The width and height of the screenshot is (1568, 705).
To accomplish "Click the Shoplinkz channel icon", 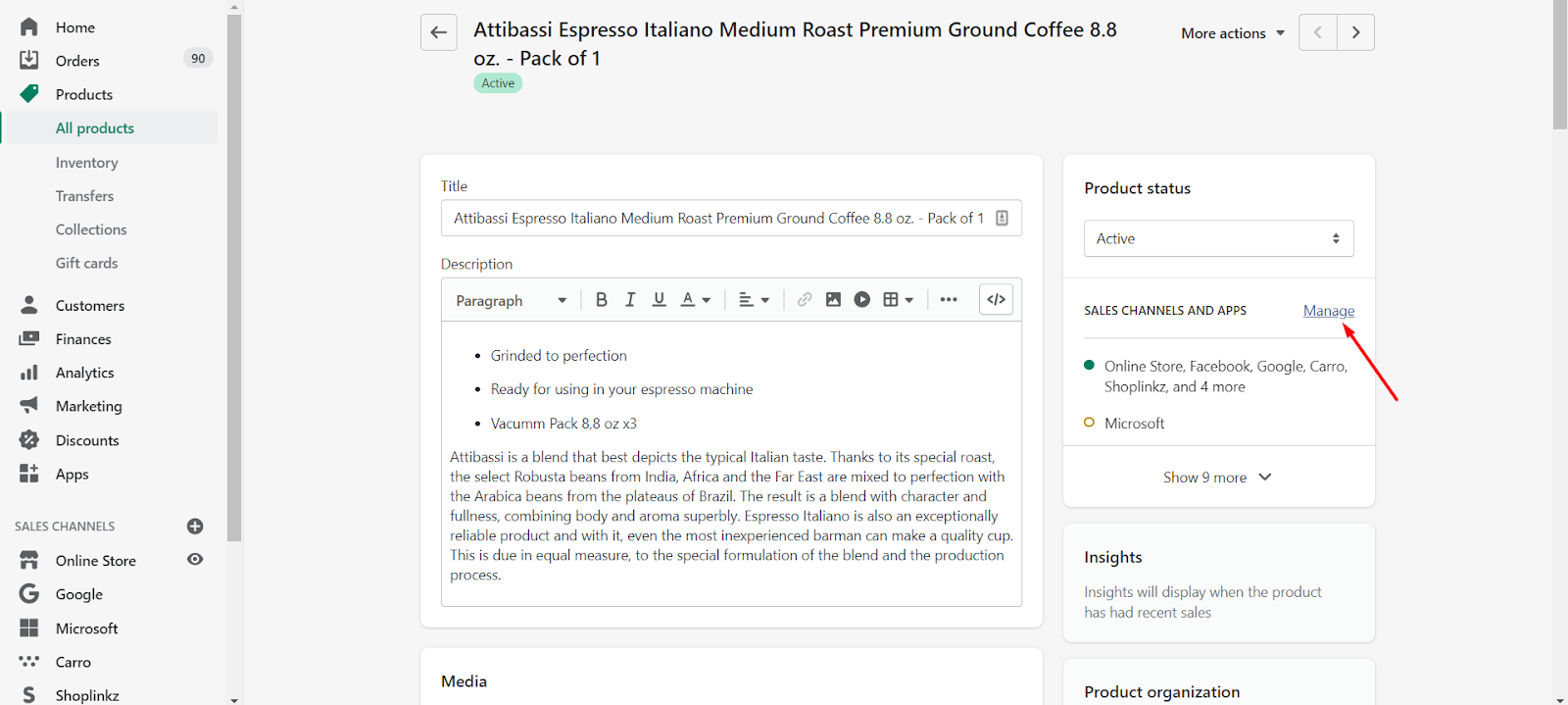I will [29, 694].
